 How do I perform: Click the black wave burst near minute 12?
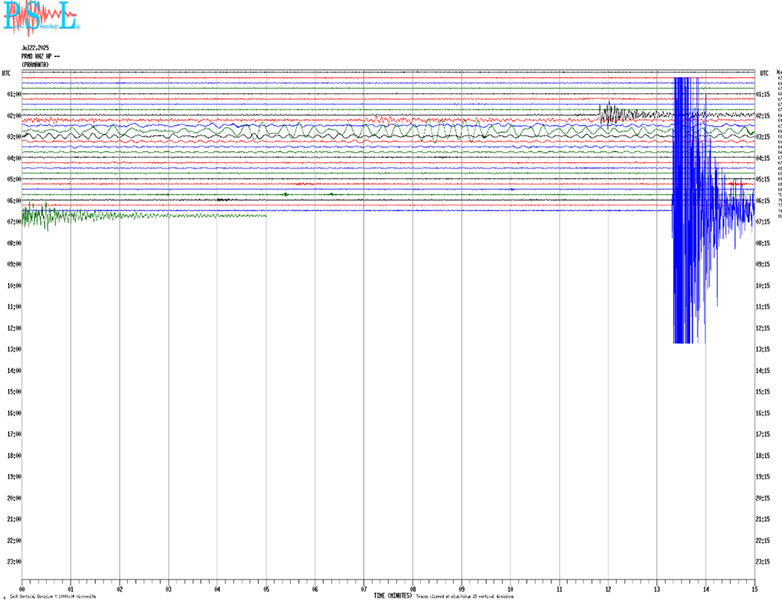(x=615, y=114)
